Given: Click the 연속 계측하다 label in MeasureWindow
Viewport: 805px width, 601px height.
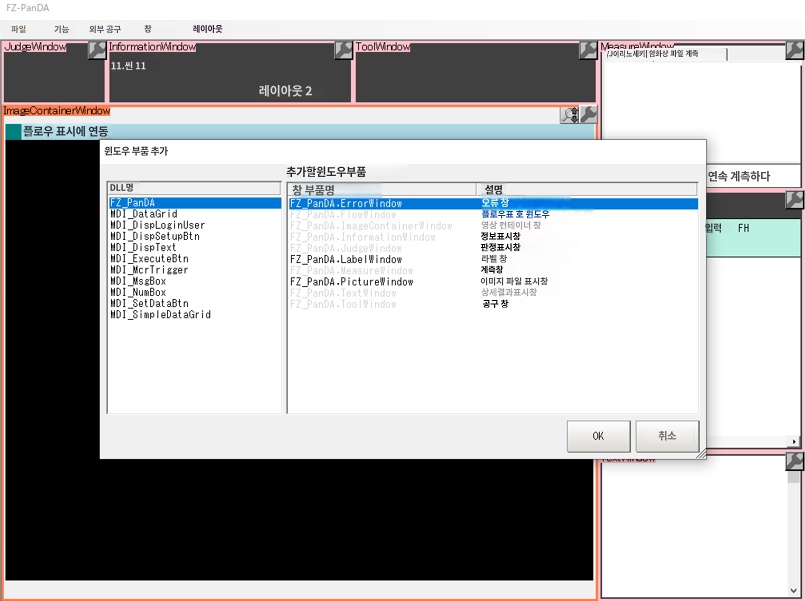Looking at the screenshot, I should [x=739, y=177].
